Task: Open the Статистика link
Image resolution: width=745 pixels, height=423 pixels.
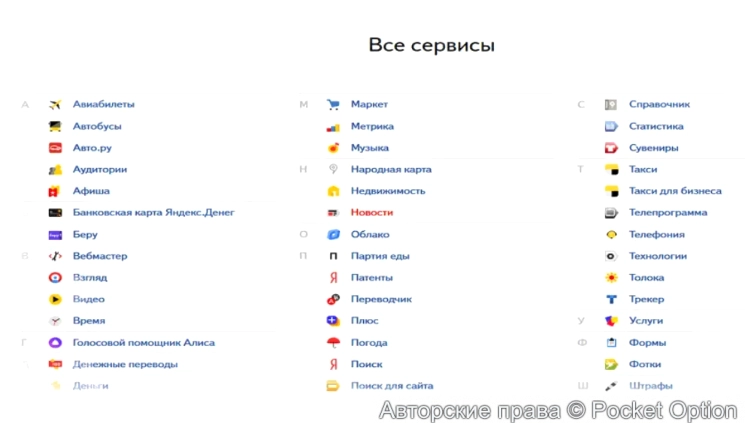Action: tap(656, 126)
